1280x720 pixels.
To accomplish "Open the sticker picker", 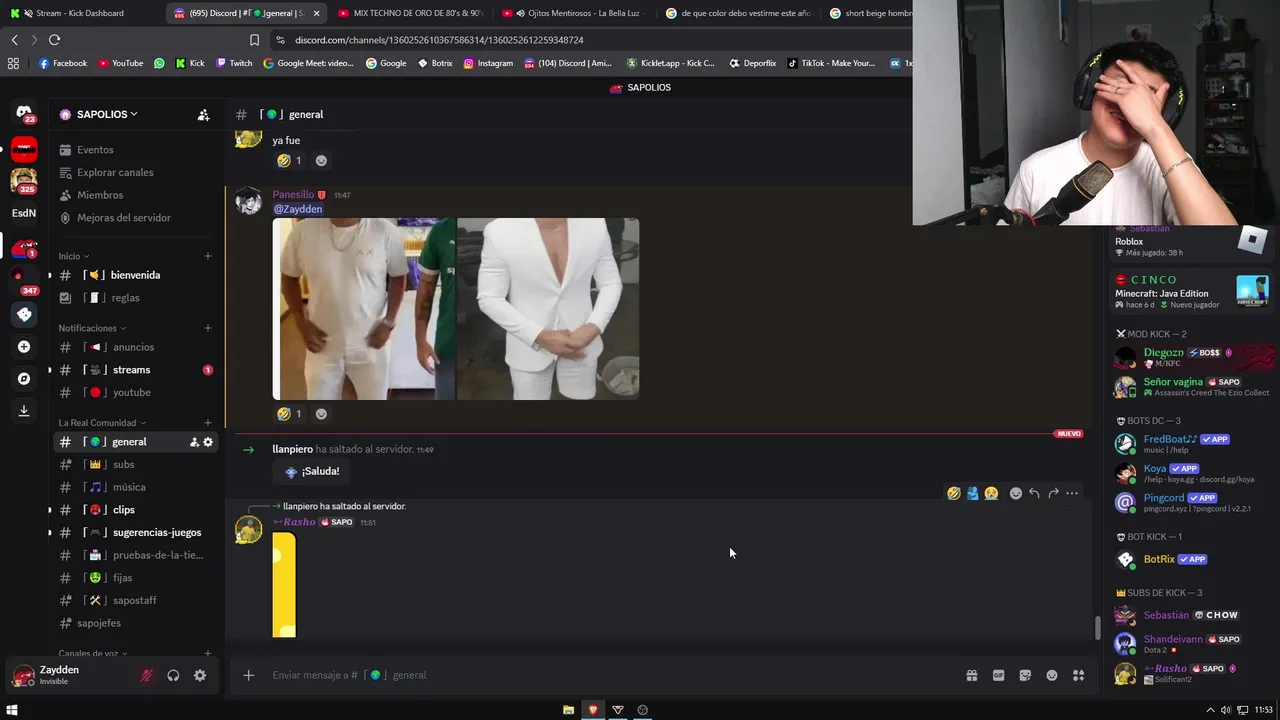I will tap(1025, 676).
